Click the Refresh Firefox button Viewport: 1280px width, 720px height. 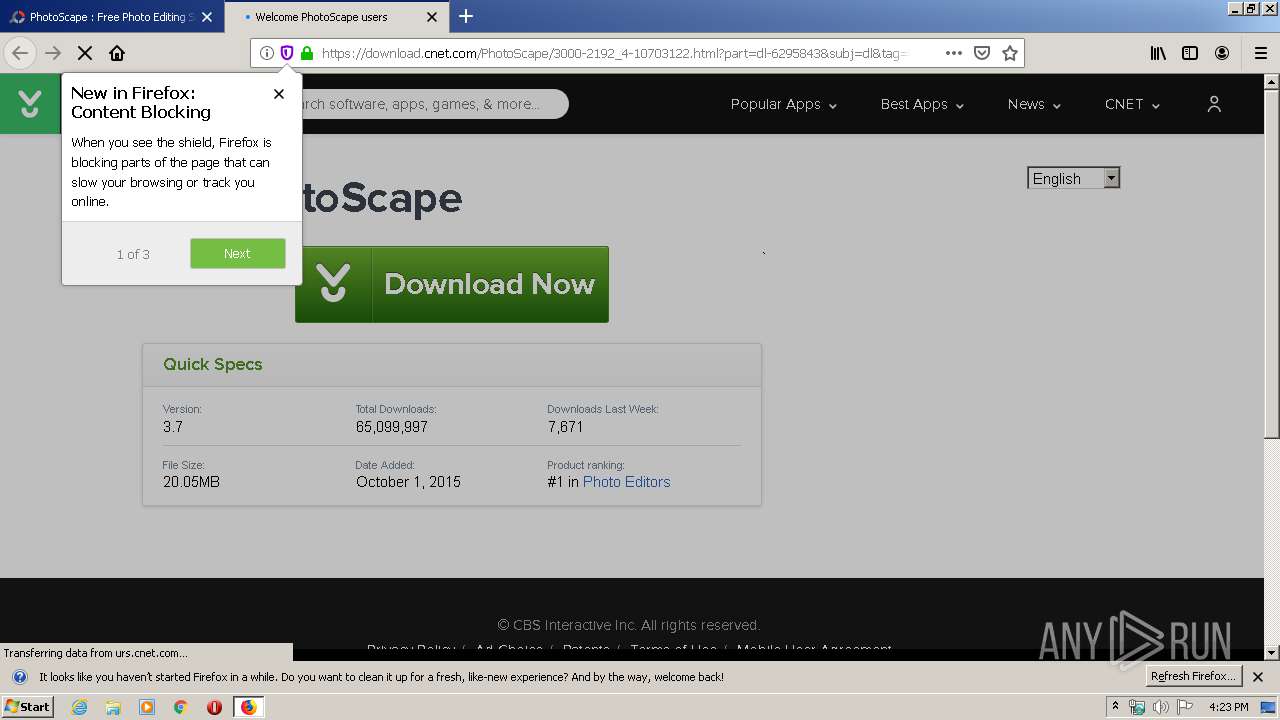(x=1194, y=677)
